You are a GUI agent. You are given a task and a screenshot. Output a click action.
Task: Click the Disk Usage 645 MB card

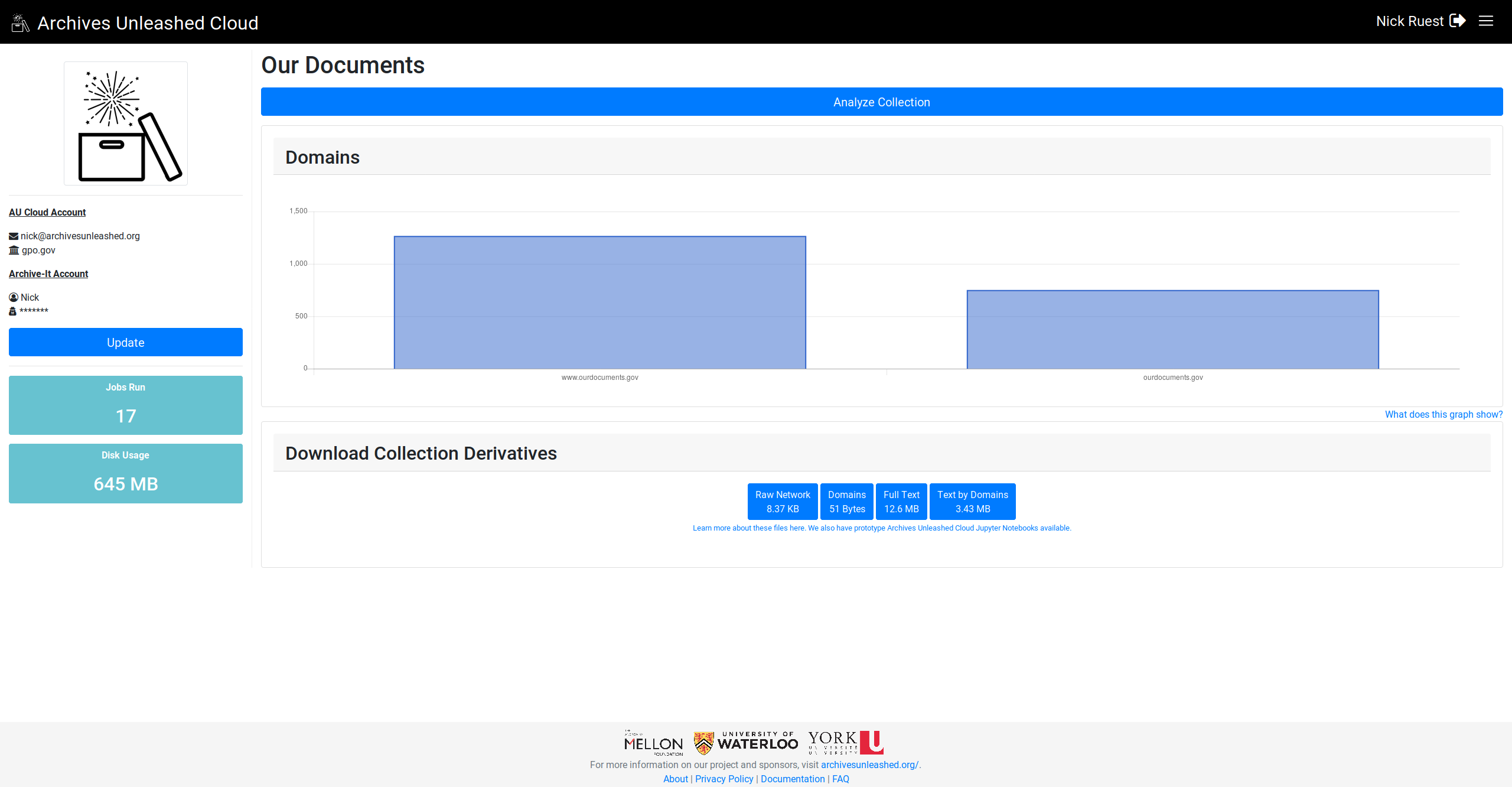[126, 474]
